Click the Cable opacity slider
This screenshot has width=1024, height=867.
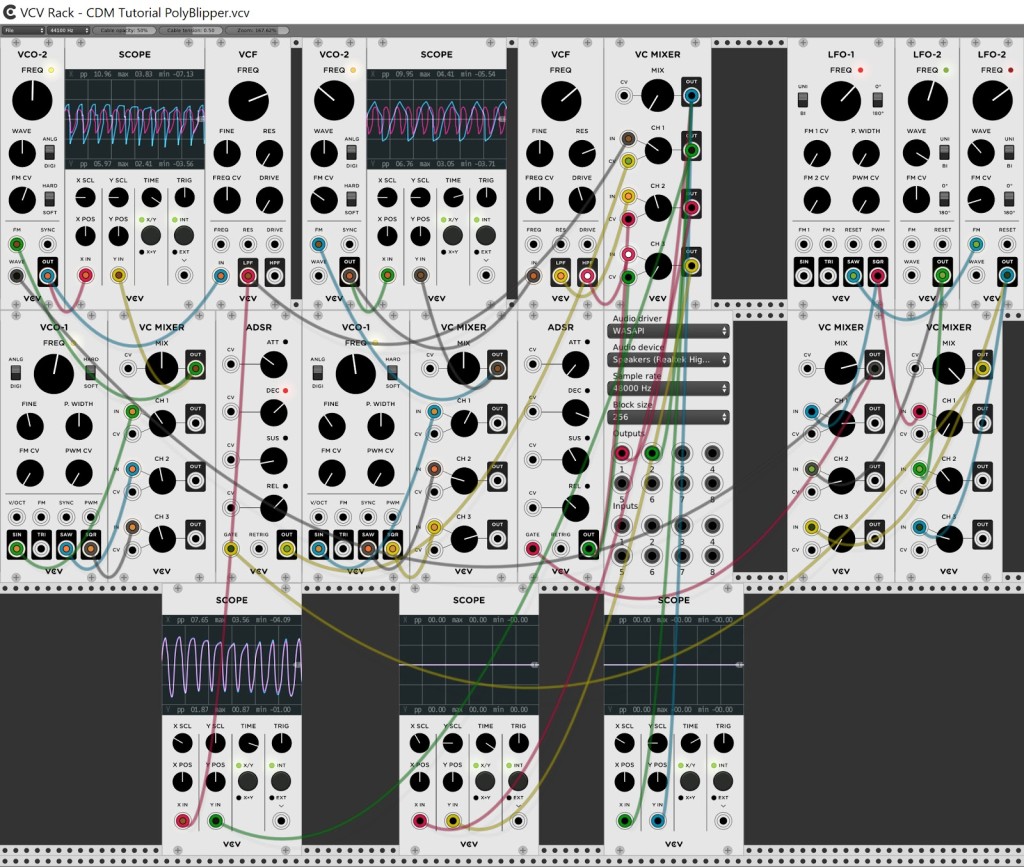pos(126,31)
